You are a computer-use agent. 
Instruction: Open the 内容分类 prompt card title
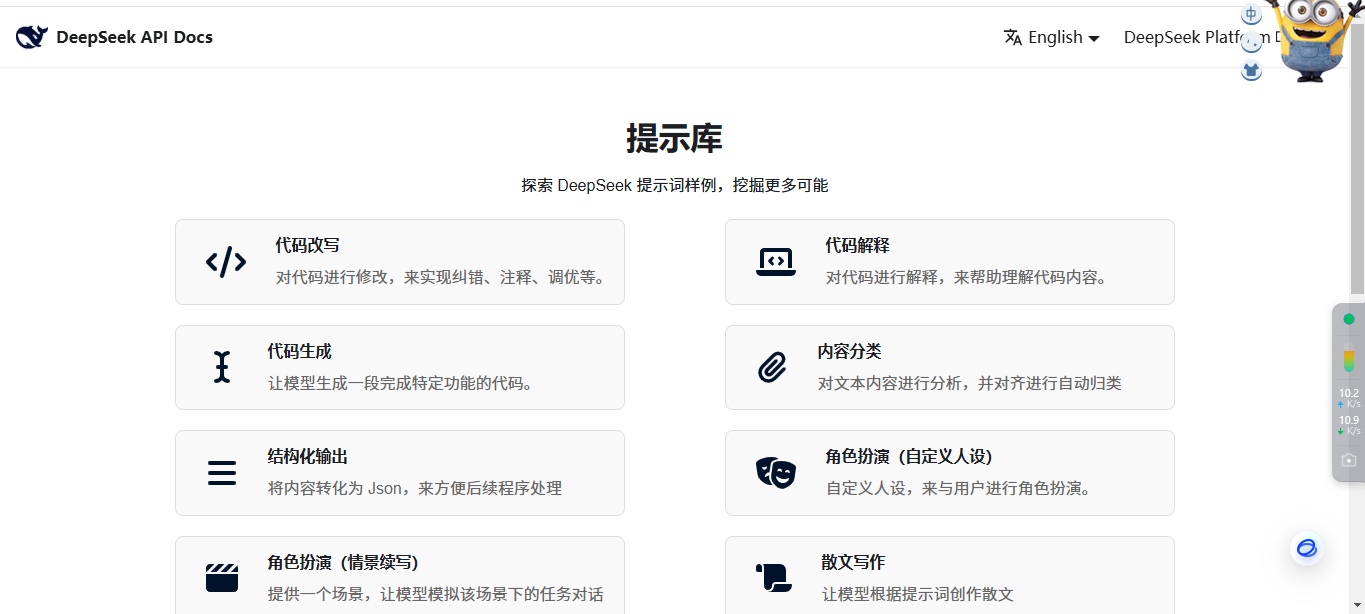point(849,351)
